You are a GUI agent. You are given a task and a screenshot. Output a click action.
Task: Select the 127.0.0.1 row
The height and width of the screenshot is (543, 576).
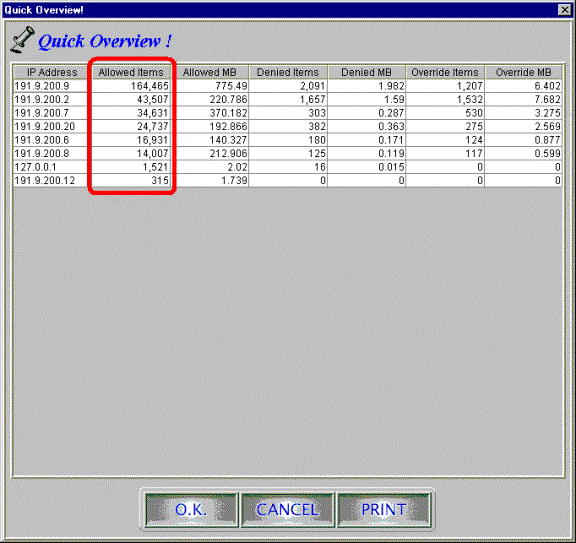288,167
